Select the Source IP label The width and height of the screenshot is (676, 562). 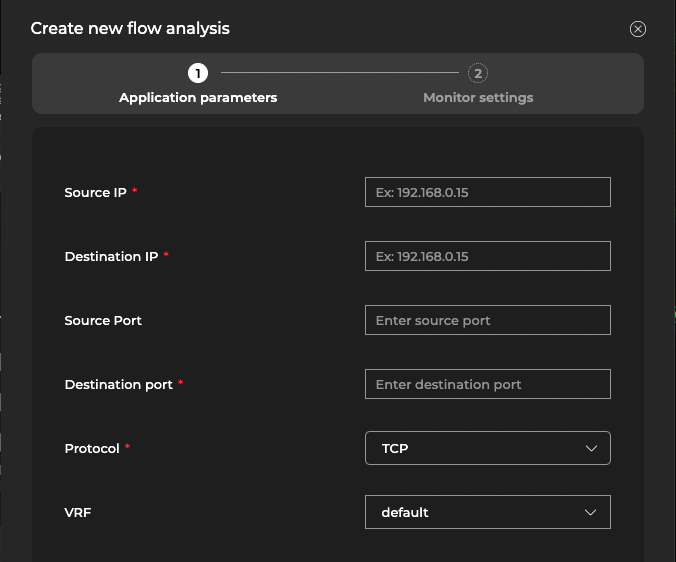tap(95, 192)
